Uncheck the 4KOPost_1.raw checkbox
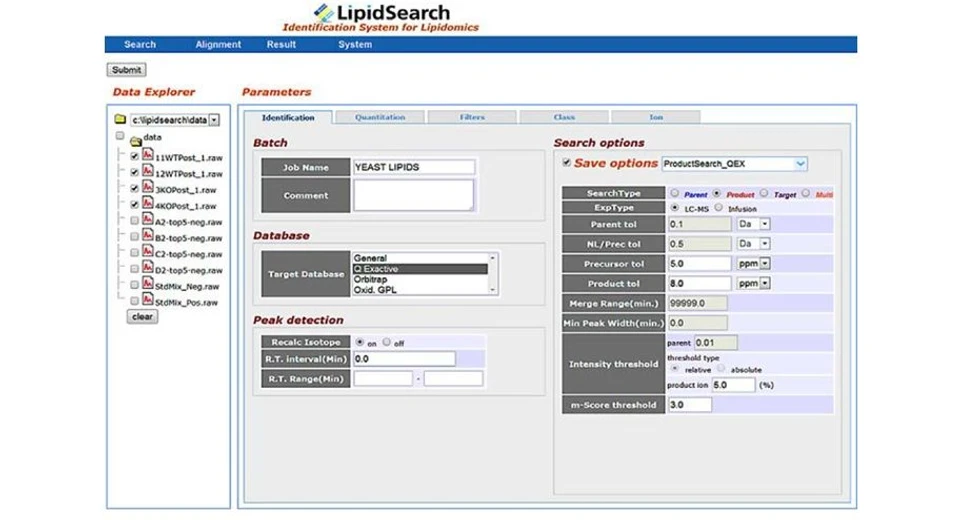The width and height of the screenshot is (963, 520). [x=135, y=204]
